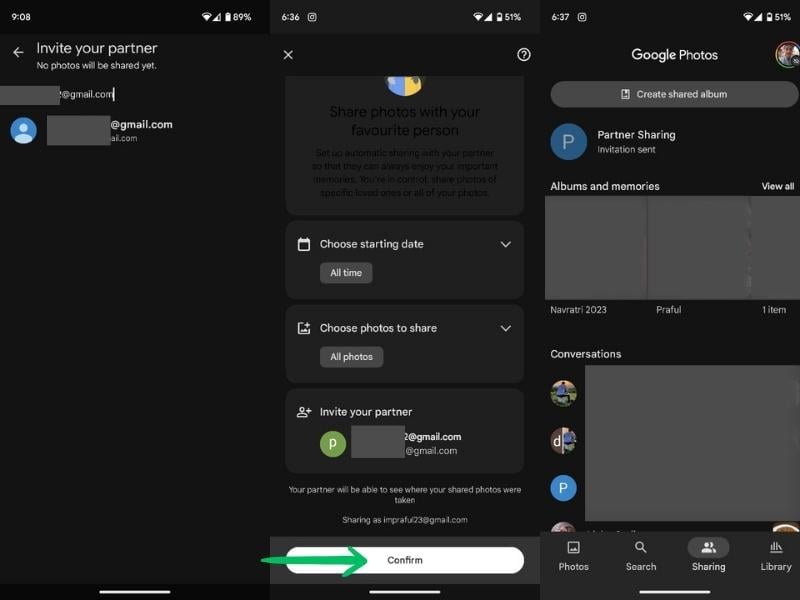Select the All photos chip
The height and width of the screenshot is (600, 800).
(x=352, y=357)
